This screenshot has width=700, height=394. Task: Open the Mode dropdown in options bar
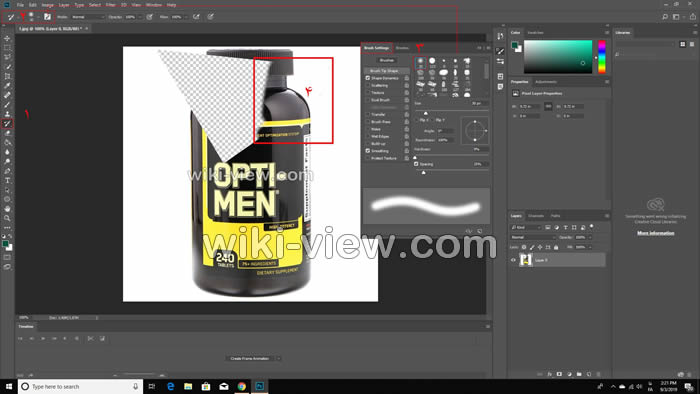click(88, 17)
